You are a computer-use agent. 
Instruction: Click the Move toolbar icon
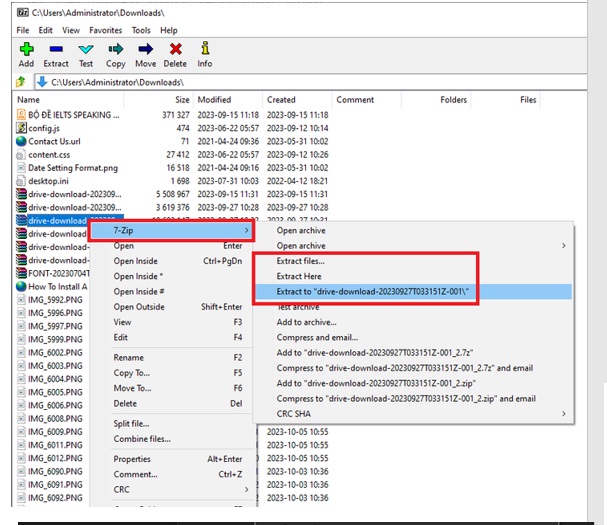146,49
